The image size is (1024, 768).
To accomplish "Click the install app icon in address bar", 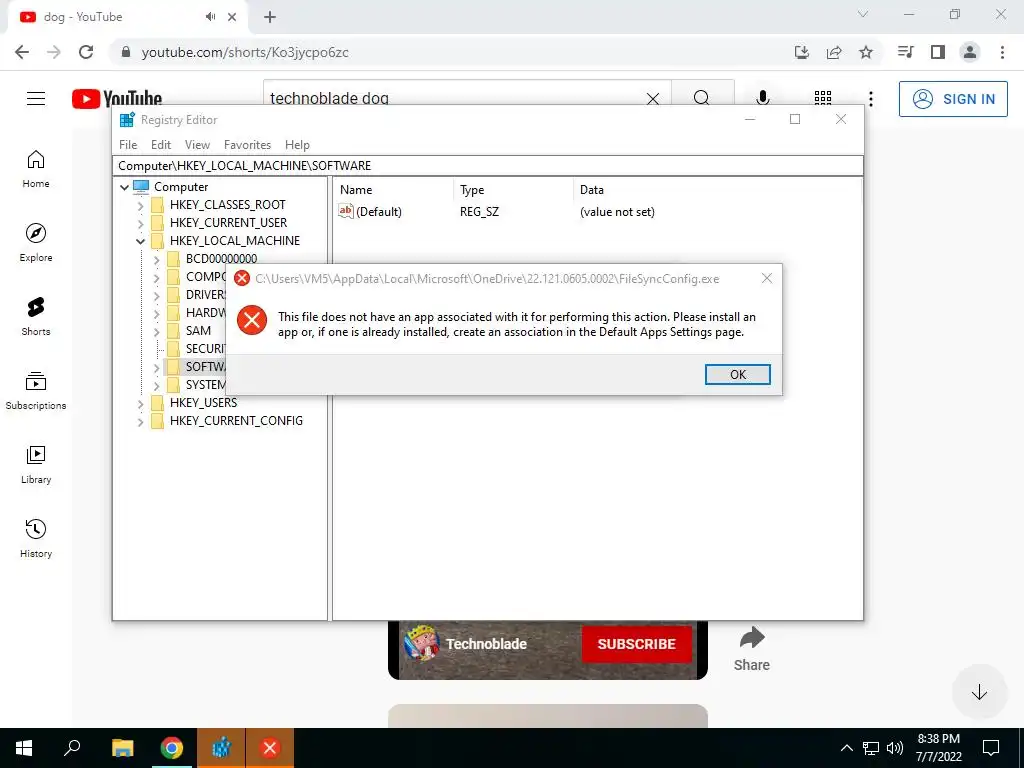I will [x=802, y=52].
